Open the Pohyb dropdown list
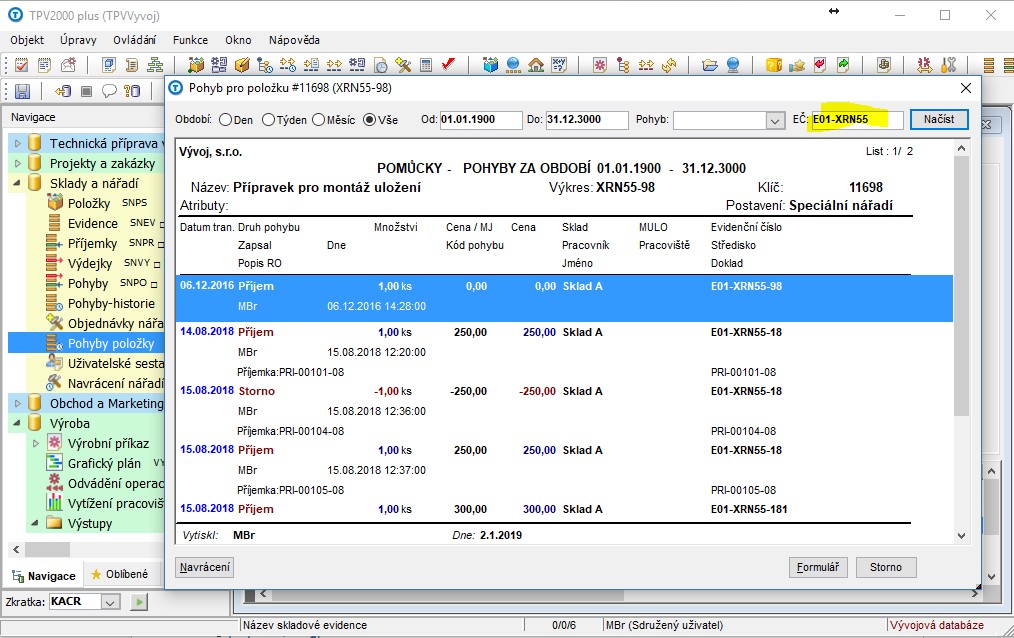The height and width of the screenshot is (638, 1014). [775, 120]
